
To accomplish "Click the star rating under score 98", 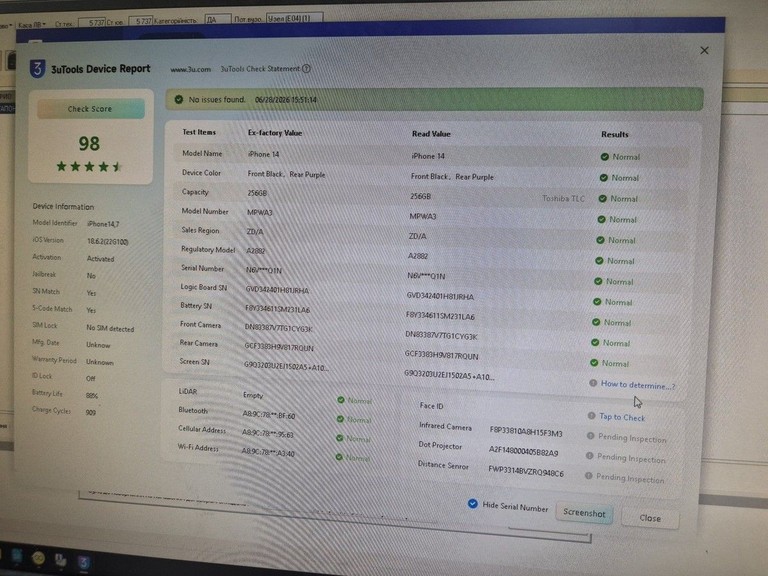I will pos(89,167).
